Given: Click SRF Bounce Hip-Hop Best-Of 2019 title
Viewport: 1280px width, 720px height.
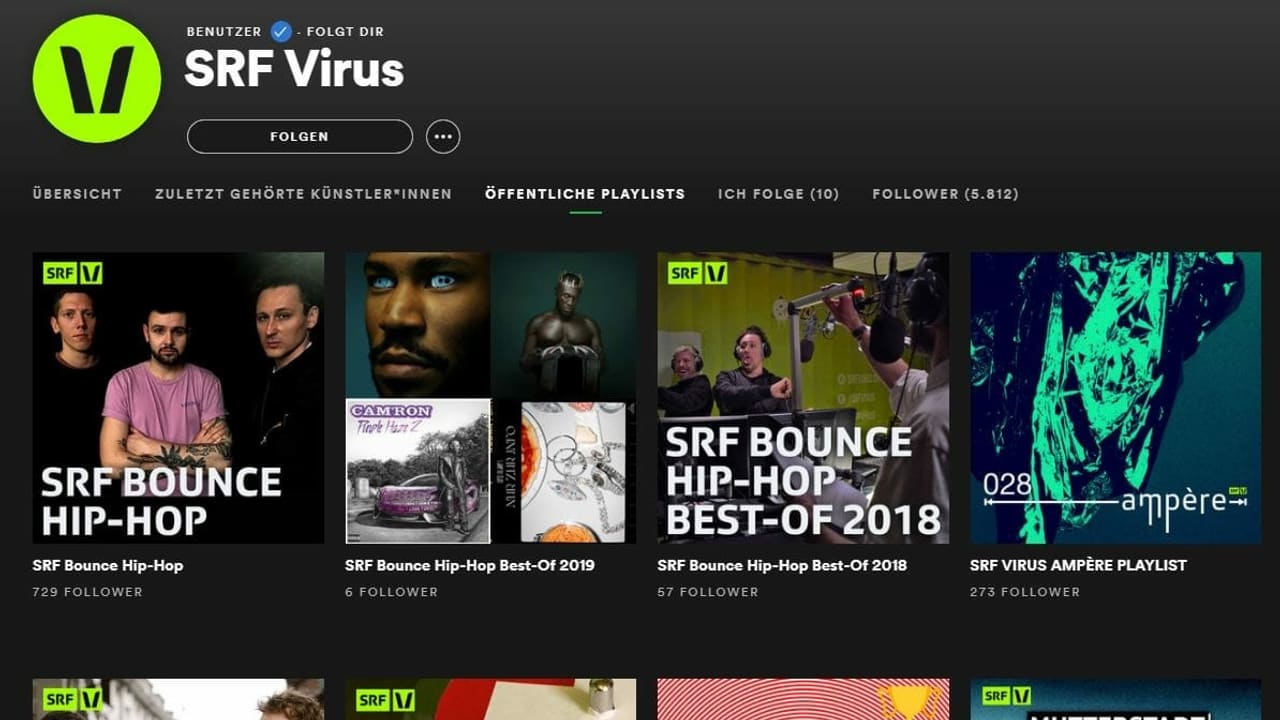Looking at the screenshot, I should 470,565.
